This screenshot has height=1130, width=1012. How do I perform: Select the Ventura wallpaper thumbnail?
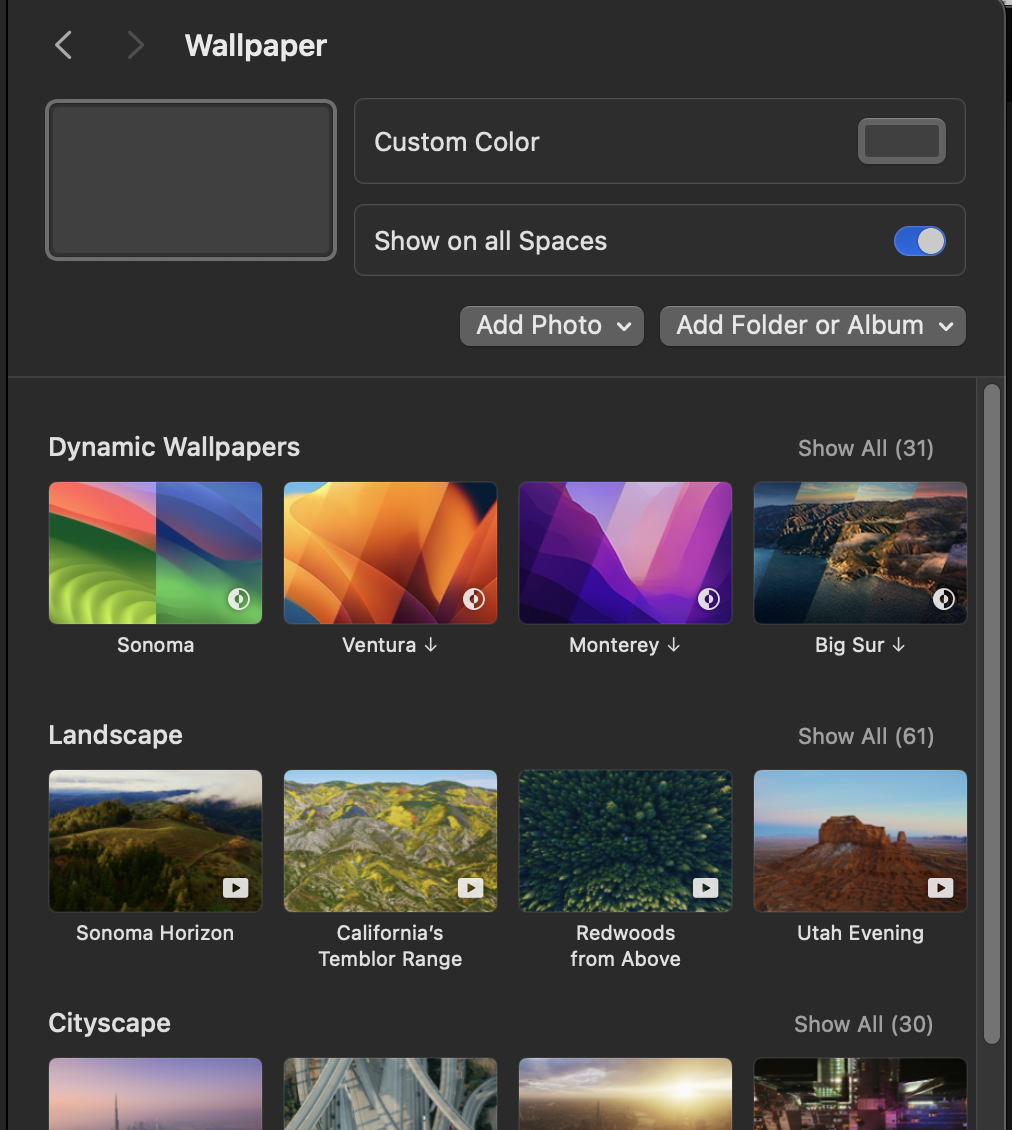(390, 553)
